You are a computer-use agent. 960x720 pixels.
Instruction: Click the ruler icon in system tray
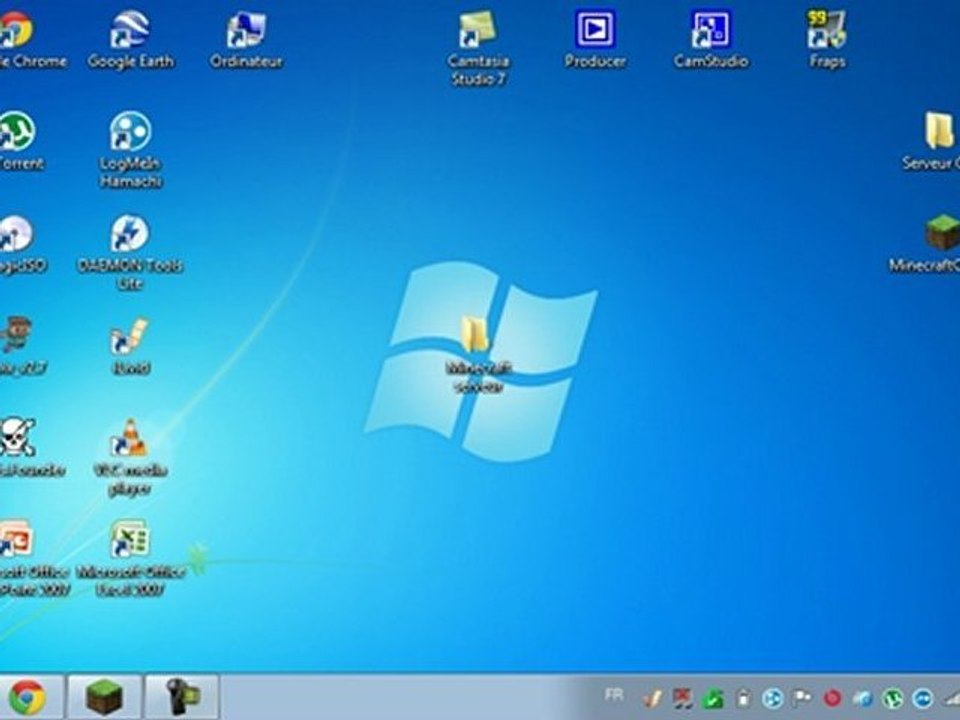pos(652,698)
